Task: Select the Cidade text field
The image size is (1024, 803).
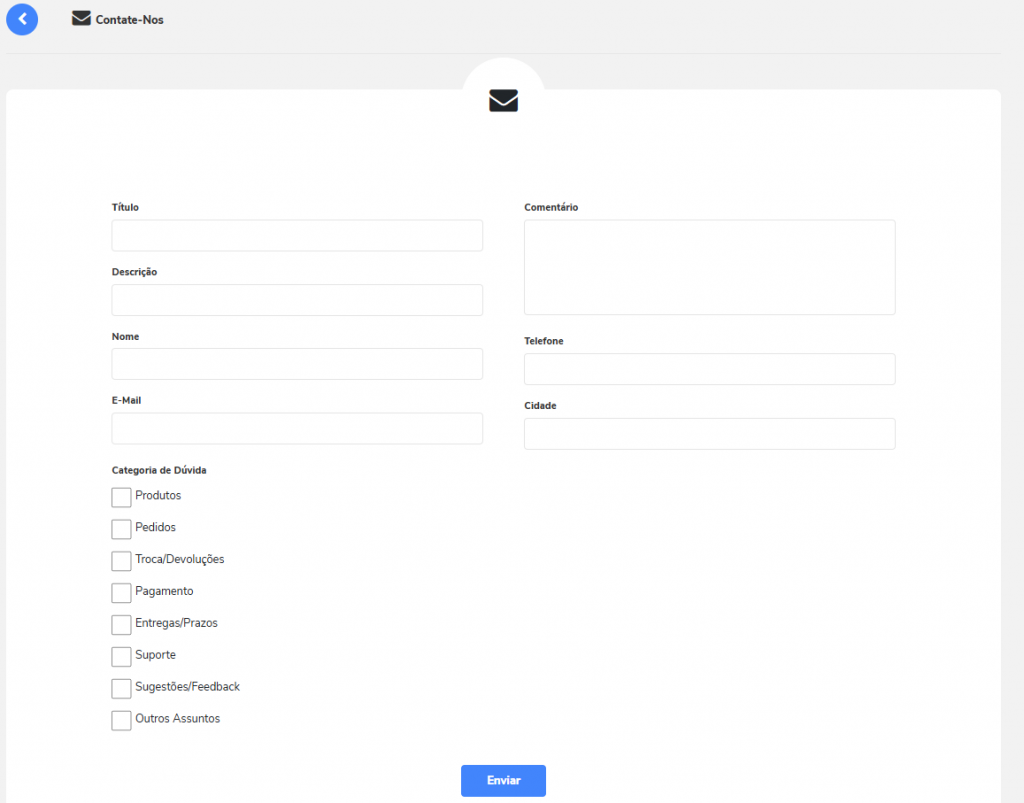Action: (709, 434)
